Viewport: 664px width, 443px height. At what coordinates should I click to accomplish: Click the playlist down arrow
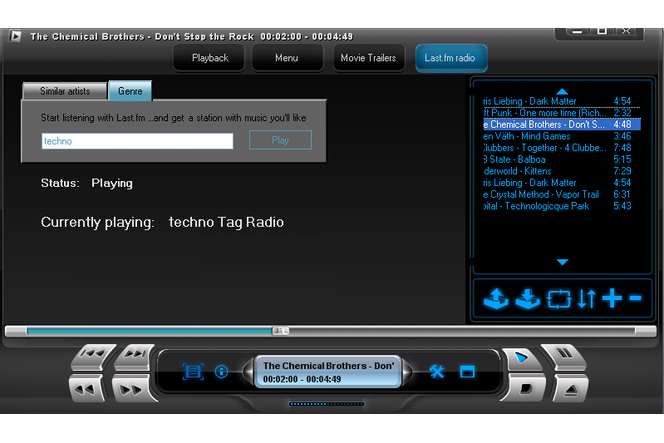pos(562,262)
